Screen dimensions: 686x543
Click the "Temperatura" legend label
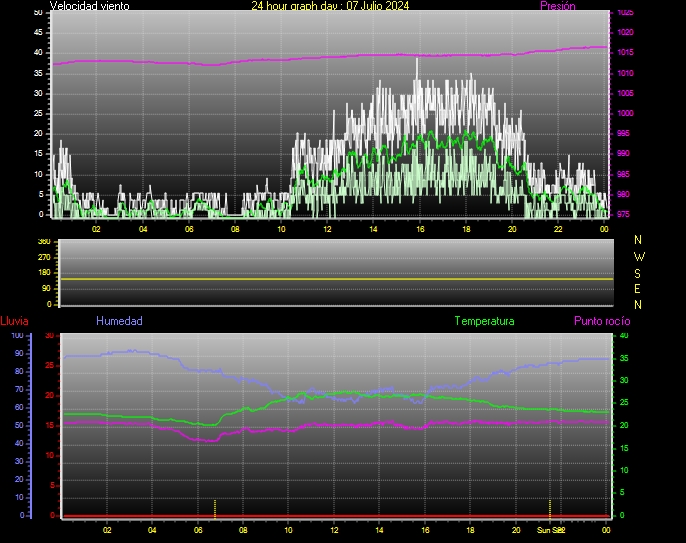click(484, 321)
